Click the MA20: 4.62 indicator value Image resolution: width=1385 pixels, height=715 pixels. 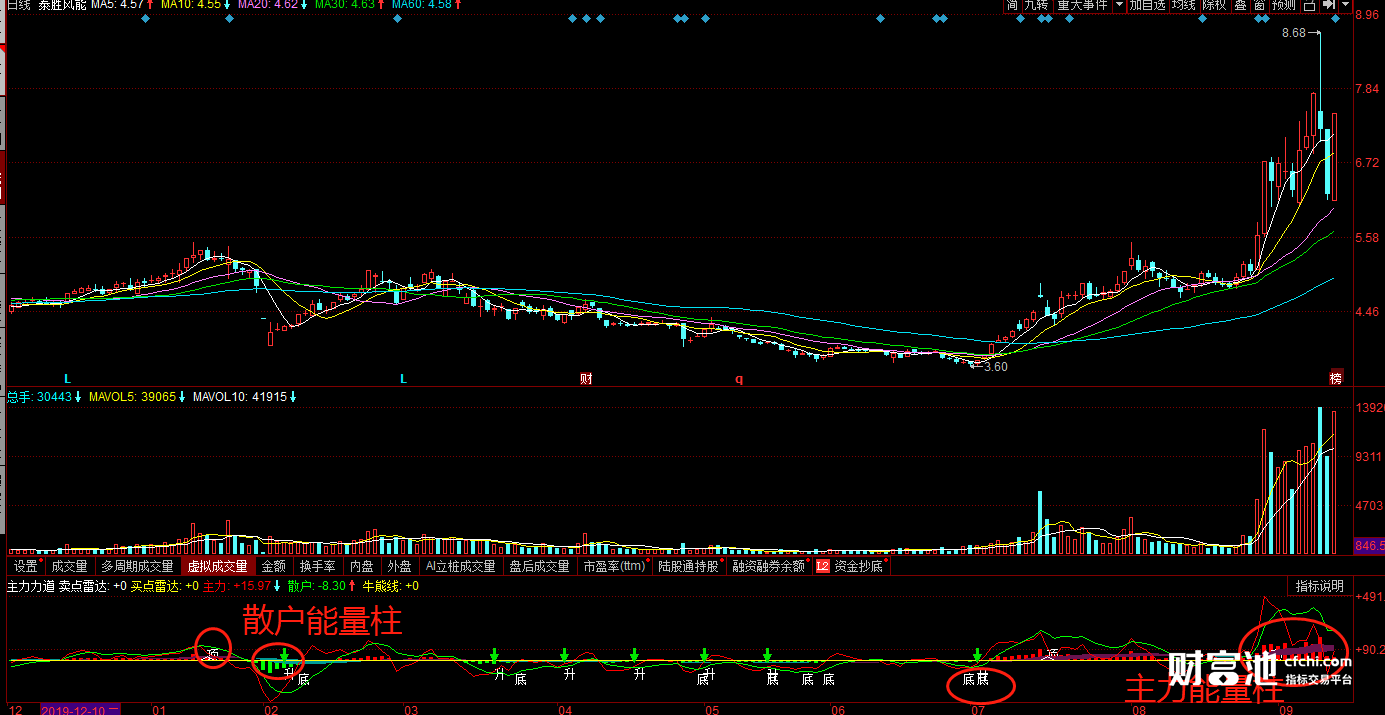click(267, 4)
